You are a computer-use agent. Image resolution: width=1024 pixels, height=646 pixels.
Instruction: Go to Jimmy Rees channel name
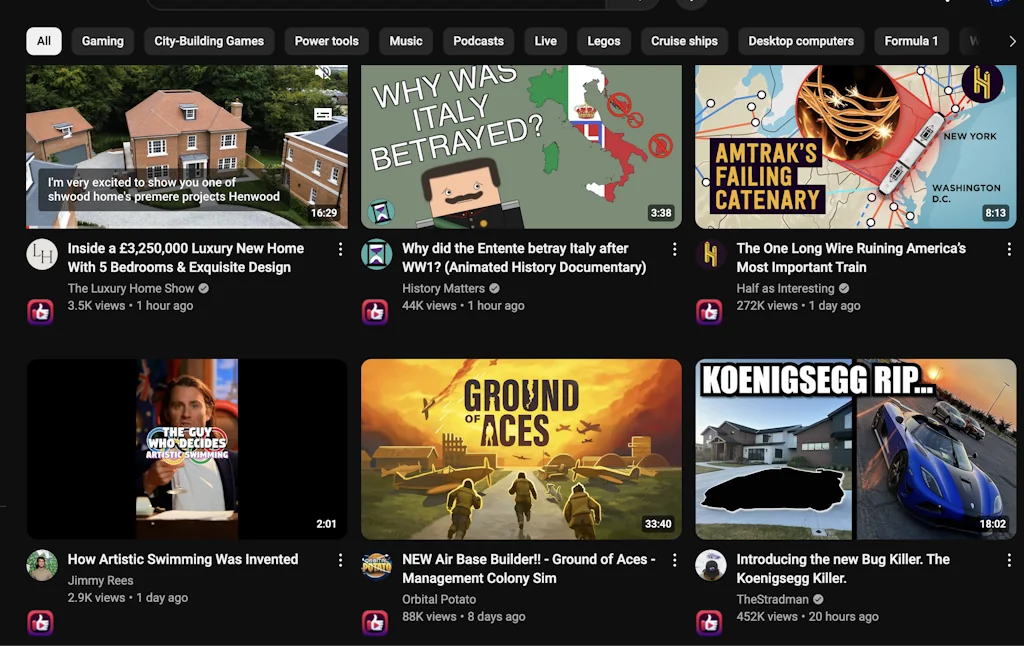101,580
